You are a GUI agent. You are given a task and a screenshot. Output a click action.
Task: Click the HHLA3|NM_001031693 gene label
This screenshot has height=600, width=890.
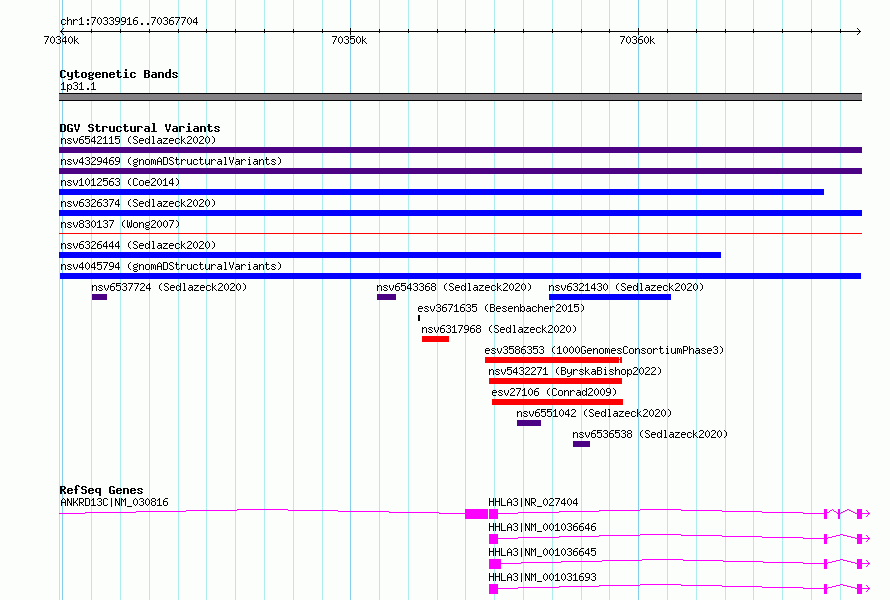tap(542, 577)
